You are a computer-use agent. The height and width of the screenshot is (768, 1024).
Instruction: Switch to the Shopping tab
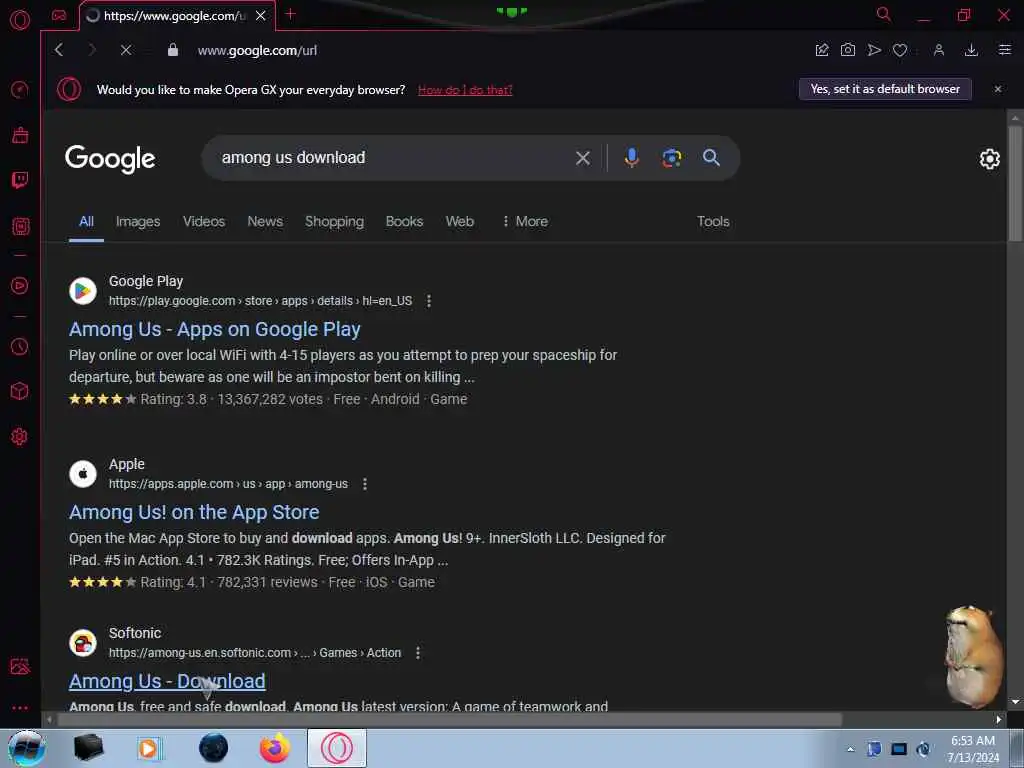[x=334, y=221]
